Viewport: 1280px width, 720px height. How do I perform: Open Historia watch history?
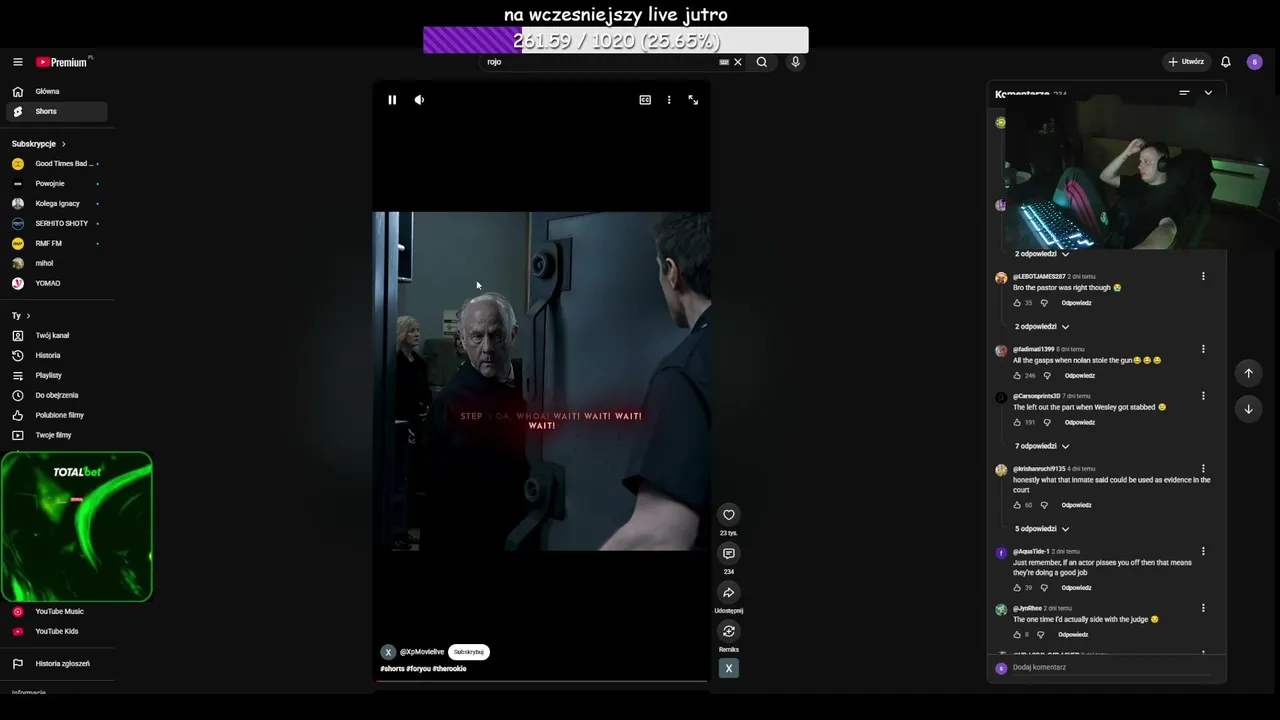56,356
